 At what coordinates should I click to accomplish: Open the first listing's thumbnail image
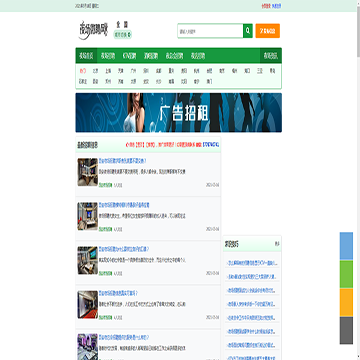pos(88,172)
